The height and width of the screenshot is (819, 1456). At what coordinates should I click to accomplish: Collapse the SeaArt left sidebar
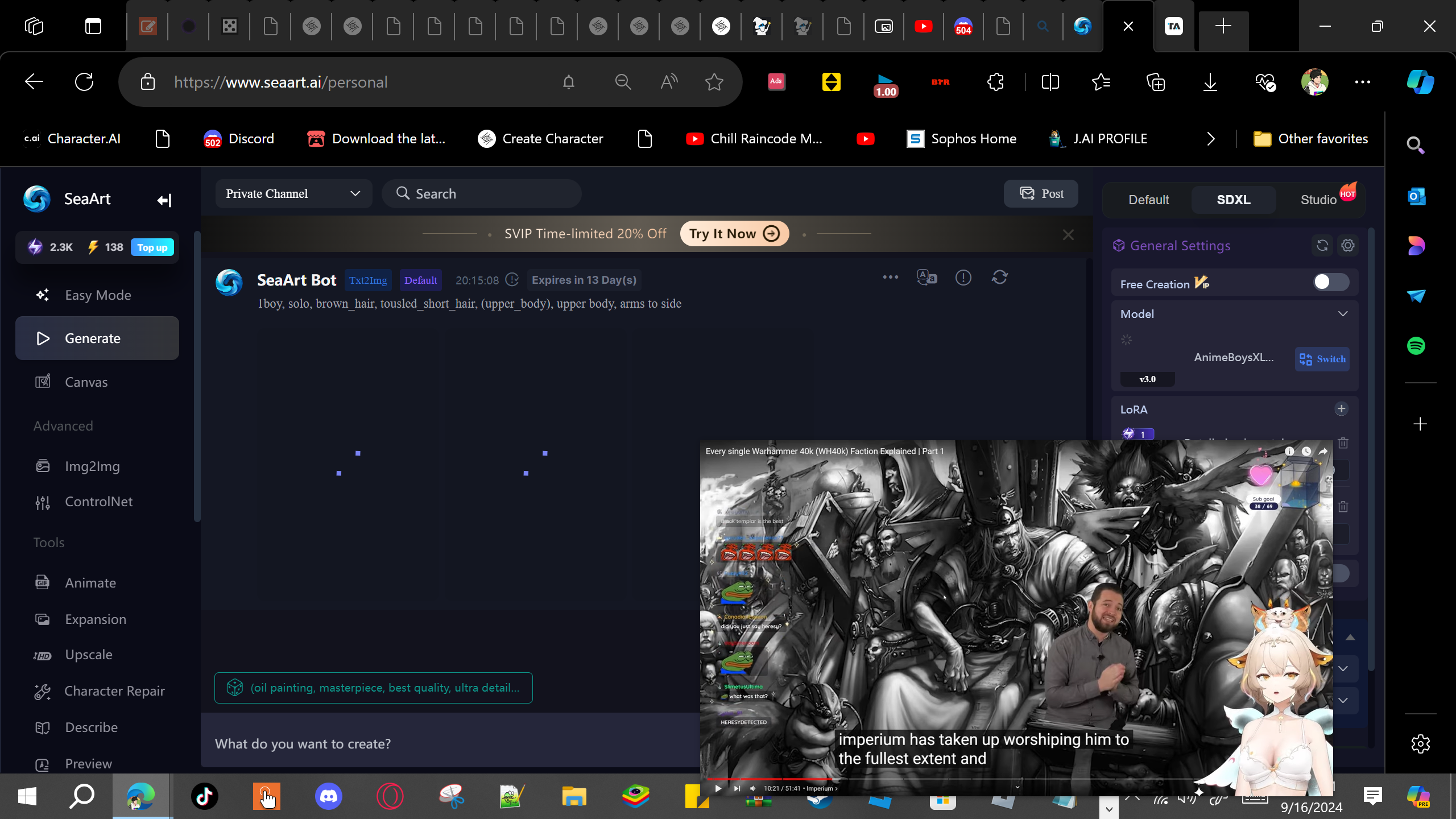(164, 200)
